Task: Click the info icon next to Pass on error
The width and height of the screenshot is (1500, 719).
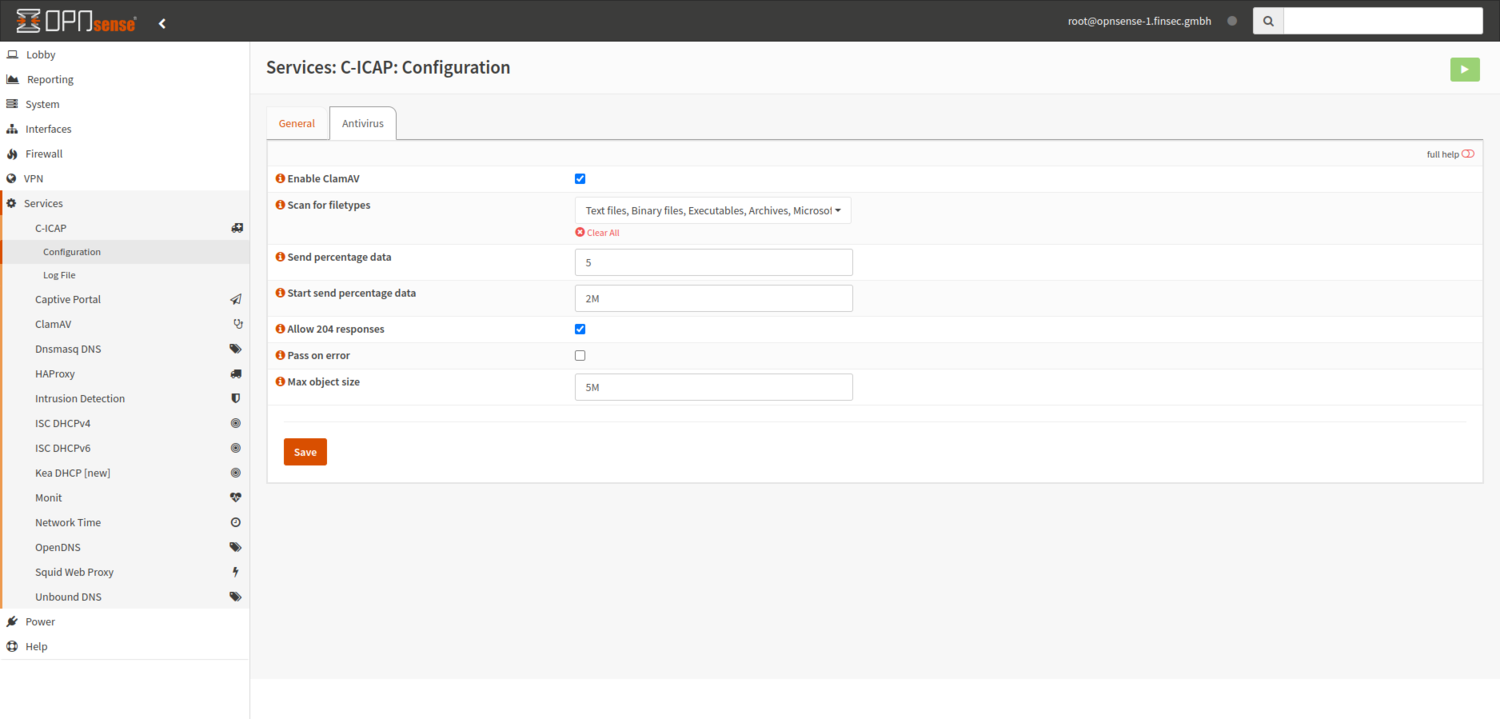Action: point(280,356)
